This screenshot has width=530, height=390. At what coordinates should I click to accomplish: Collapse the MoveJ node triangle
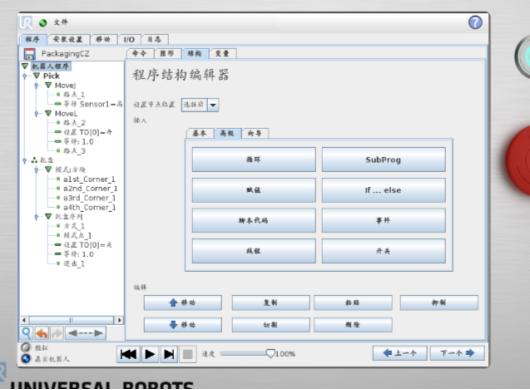(48, 85)
